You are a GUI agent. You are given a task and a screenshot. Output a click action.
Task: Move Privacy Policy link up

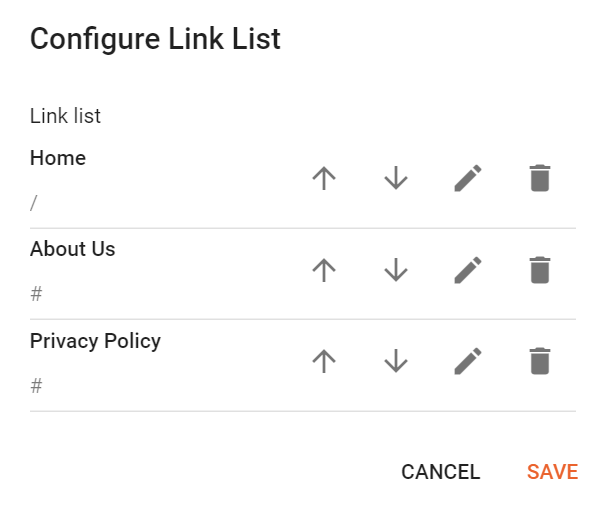click(x=323, y=361)
